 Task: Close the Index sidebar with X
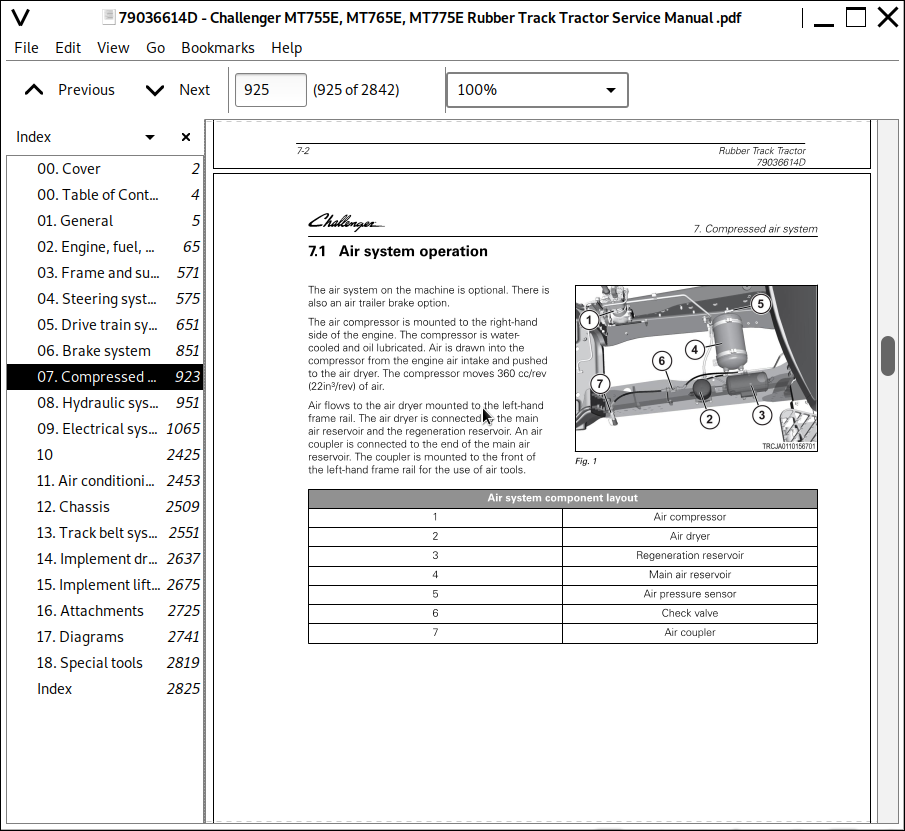[186, 137]
